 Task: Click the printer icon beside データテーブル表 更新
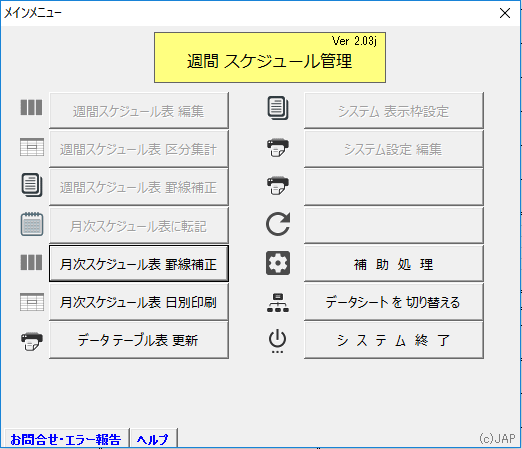tap(32, 341)
